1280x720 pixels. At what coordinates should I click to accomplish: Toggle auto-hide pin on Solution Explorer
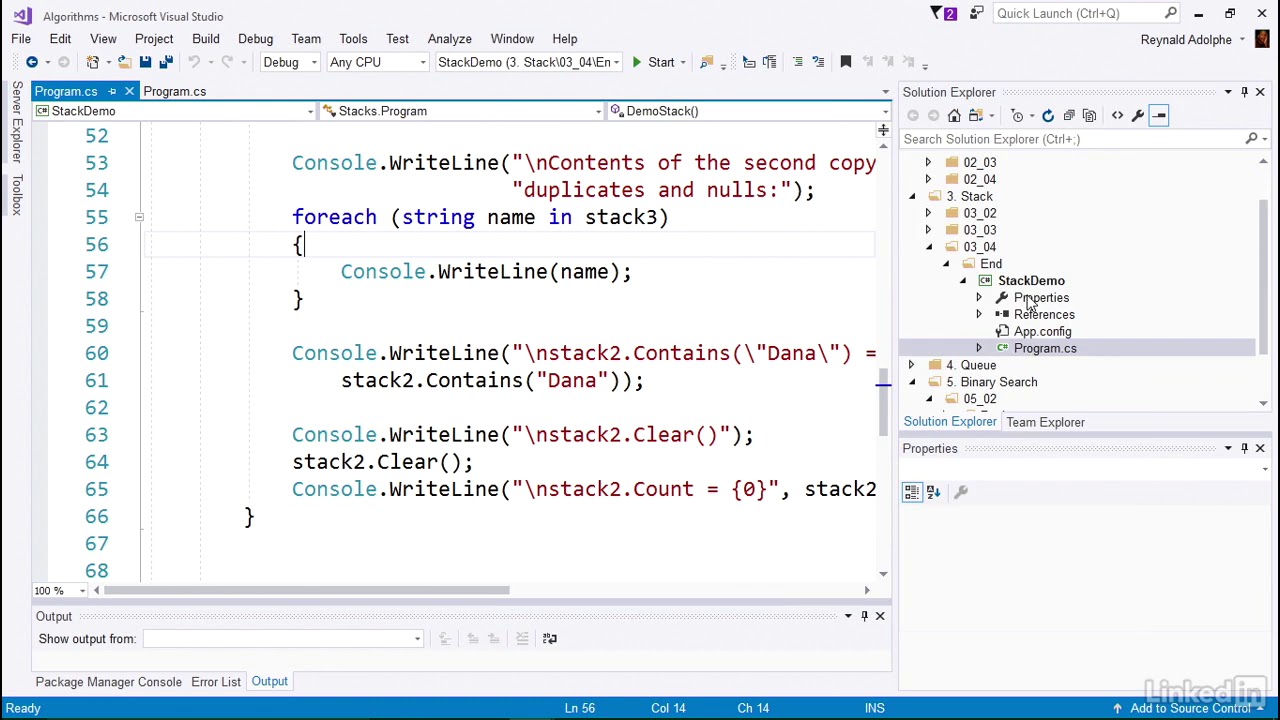point(1244,92)
